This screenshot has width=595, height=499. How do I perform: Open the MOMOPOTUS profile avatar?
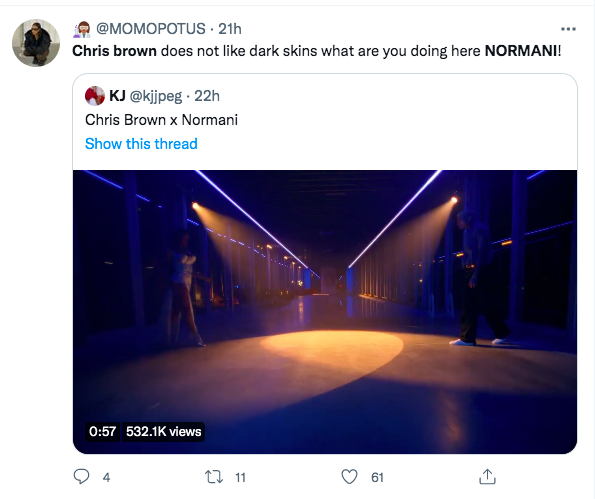36,43
